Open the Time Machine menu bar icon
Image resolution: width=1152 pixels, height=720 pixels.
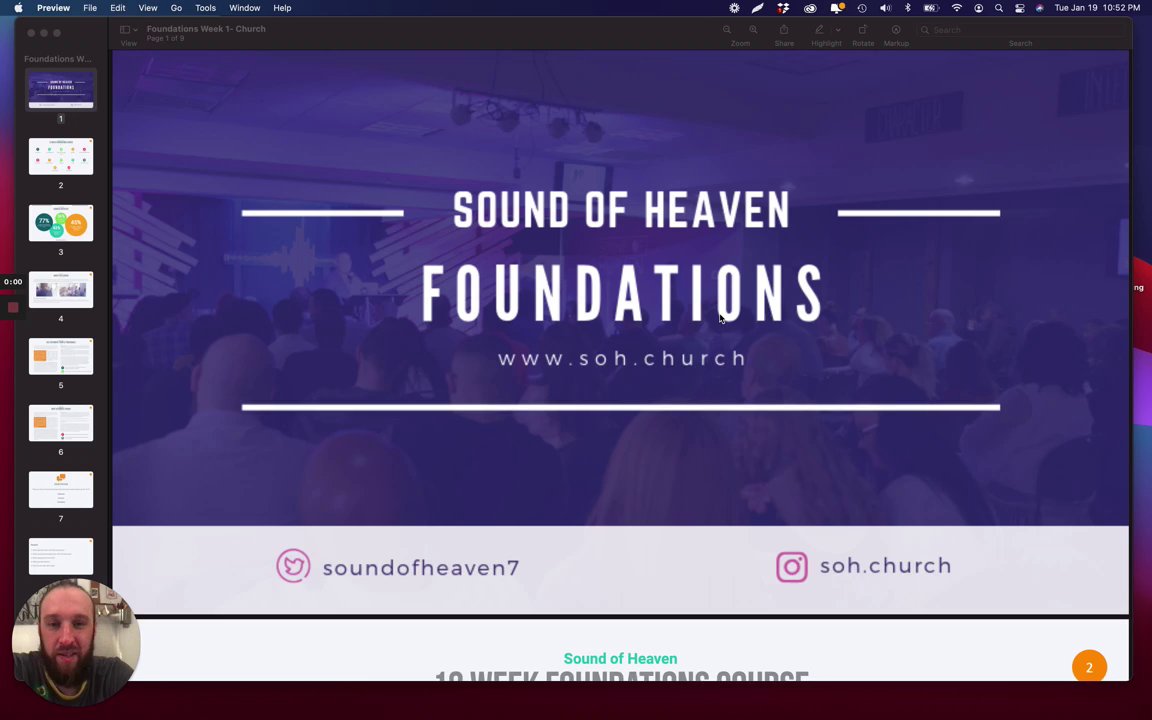tap(862, 8)
